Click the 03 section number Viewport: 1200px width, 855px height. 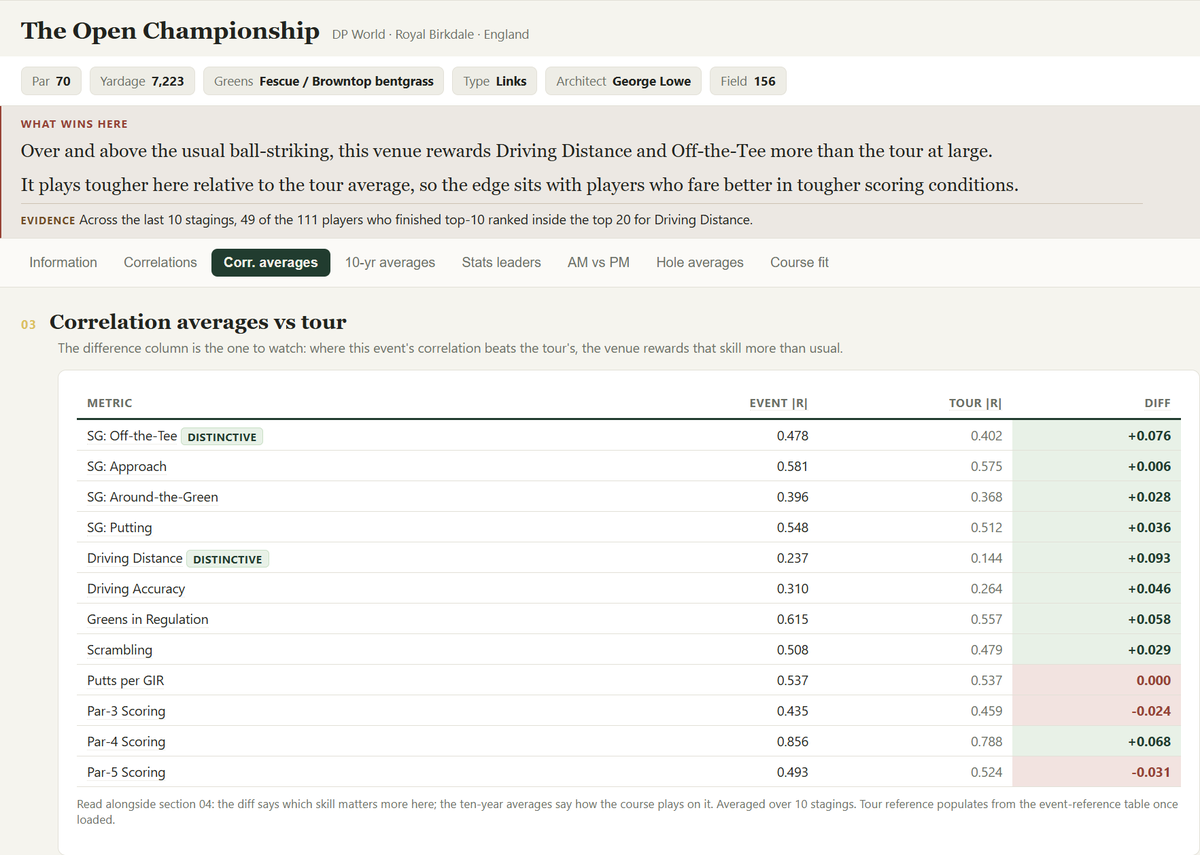28,324
